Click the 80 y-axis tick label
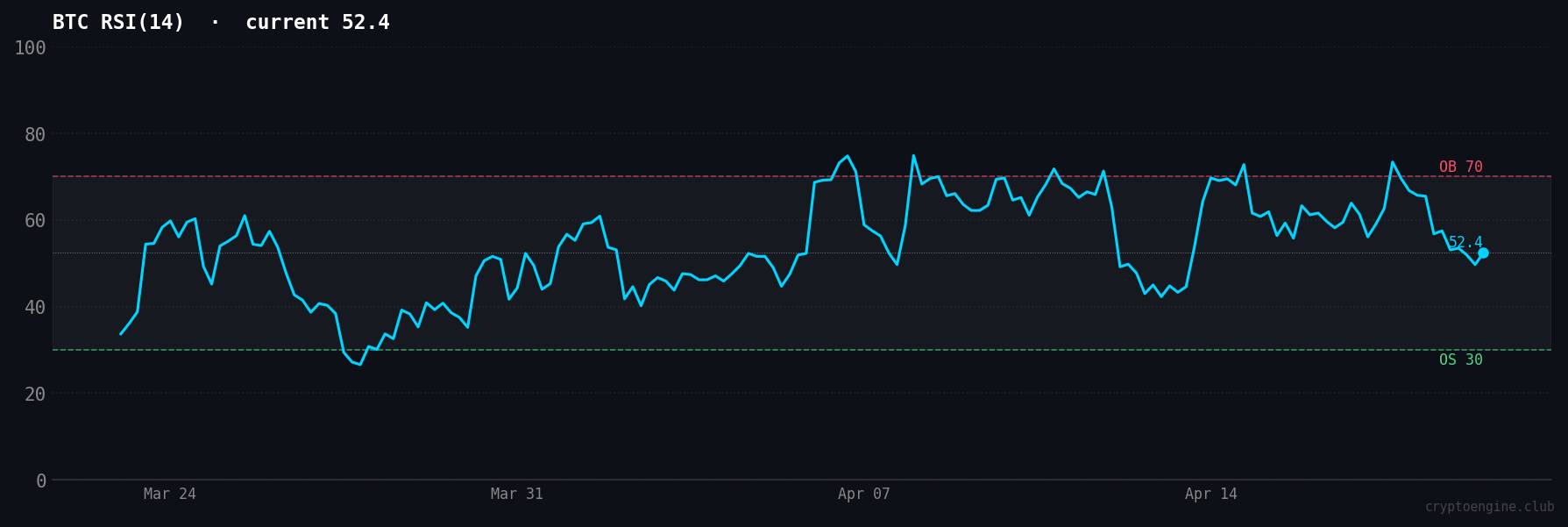1568x527 pixels. coord(35,135)
